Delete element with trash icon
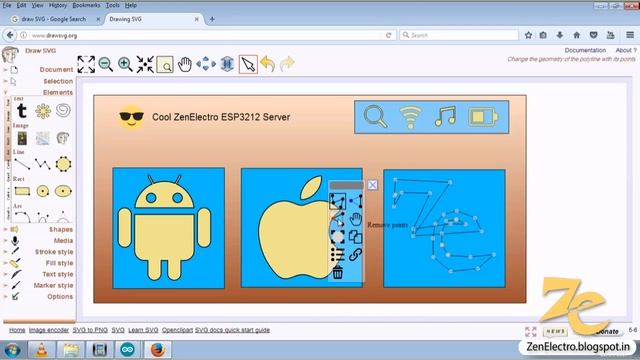The image size is (640, 360). (338, 272)
